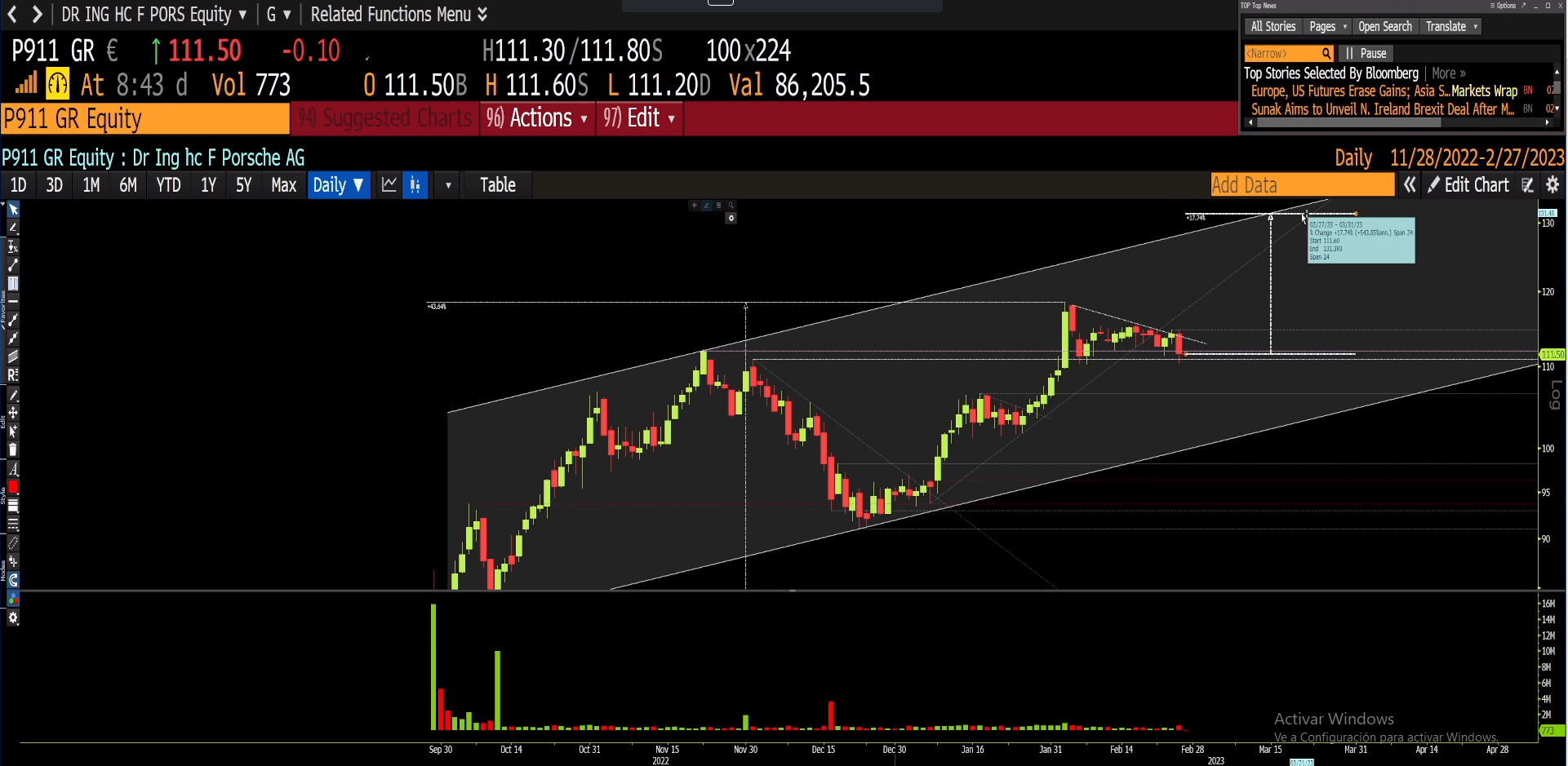Open the chart type dropdown arrow
This screenshot has width=1568, height=766.
pyautogui.click(x=448, y=185)
